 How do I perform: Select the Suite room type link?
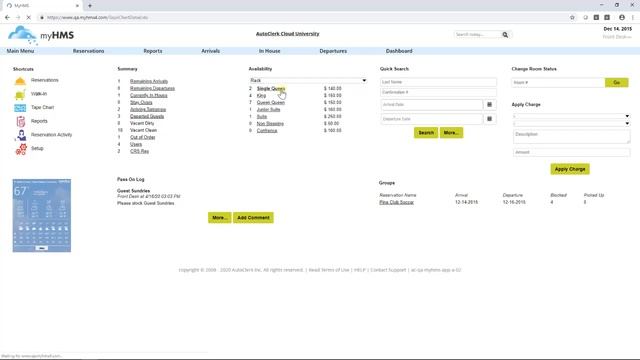[262, 116]
